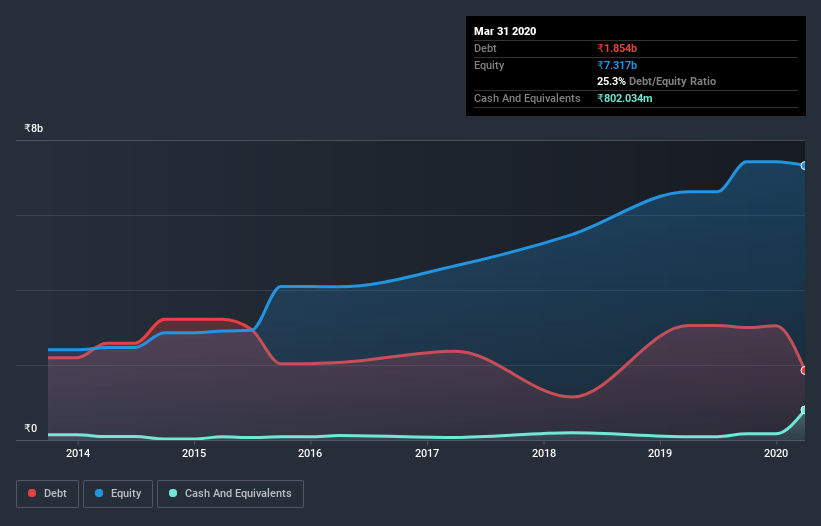Click the Equity endpoint marker for Mar 2020
The height and width of the screenshot is (526, 821).
pos(804,165)
